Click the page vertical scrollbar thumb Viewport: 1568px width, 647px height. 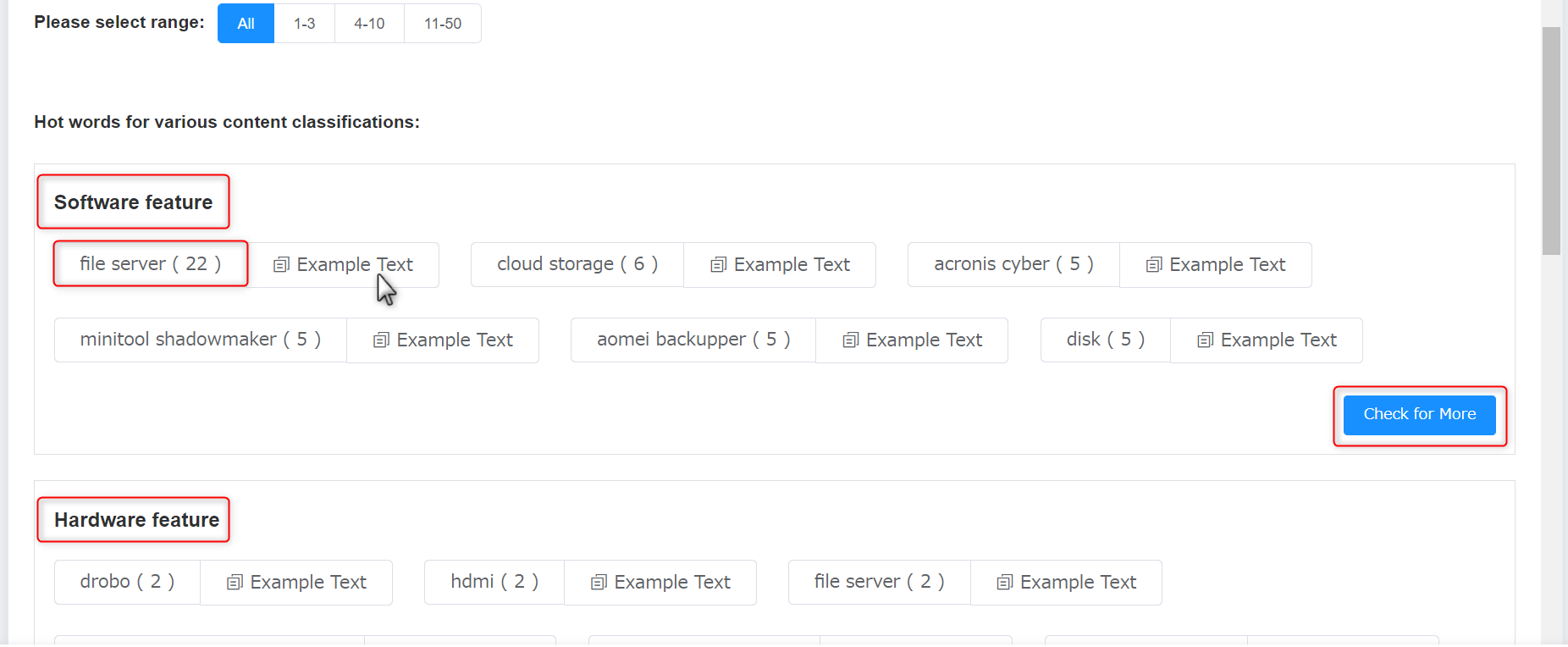1551,141
